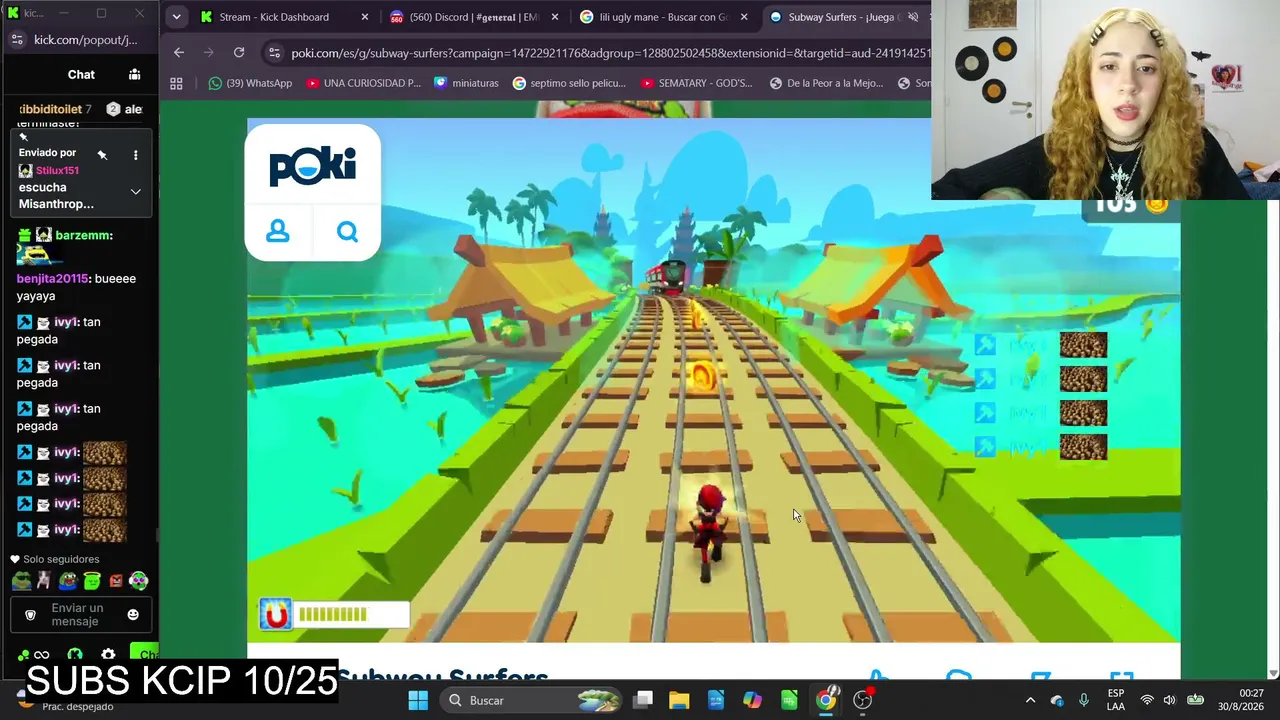Open the UNA CURIOSIDAD P... bookmark

(x=363, y=83)
